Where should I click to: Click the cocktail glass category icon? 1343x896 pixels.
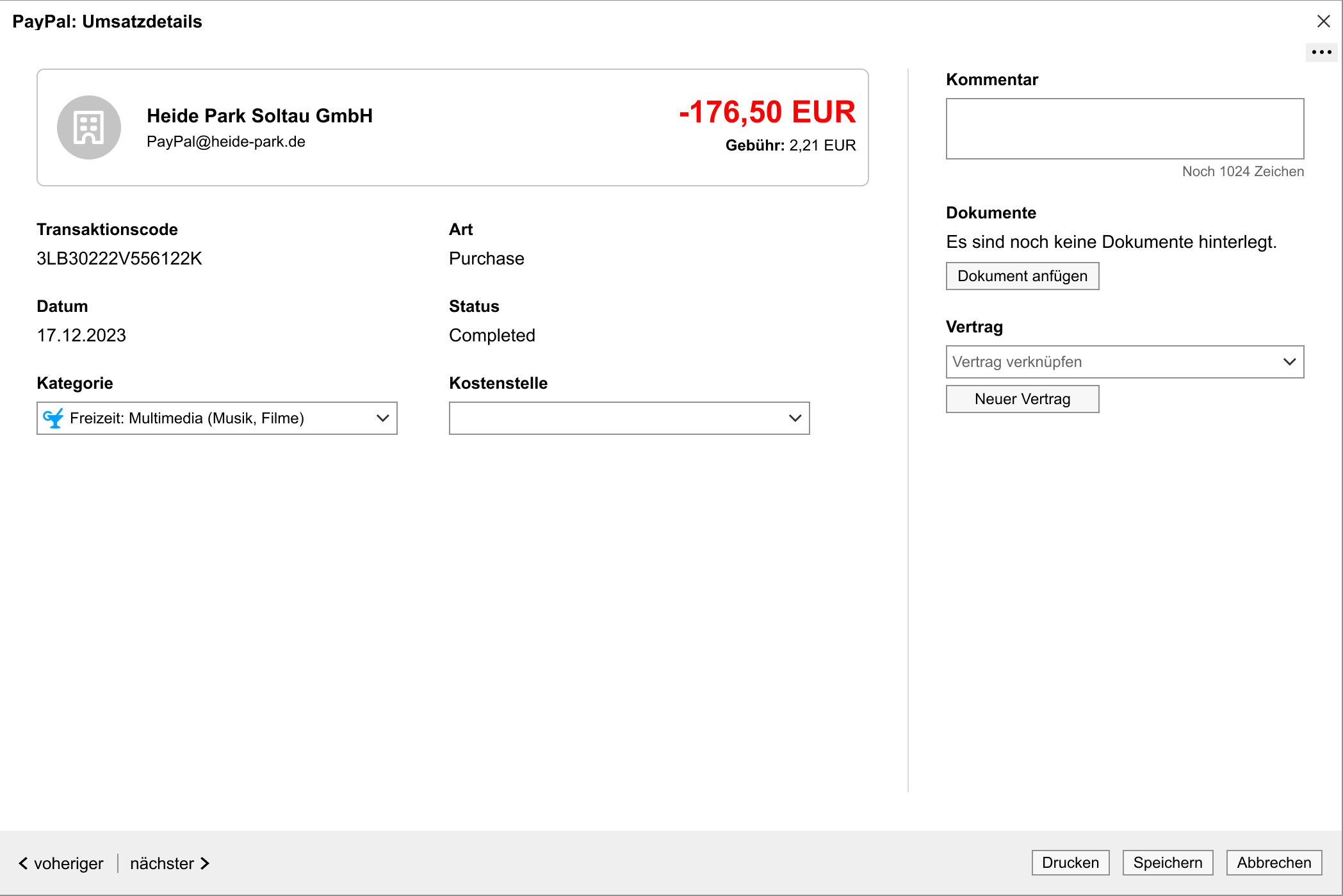[54, 418]
